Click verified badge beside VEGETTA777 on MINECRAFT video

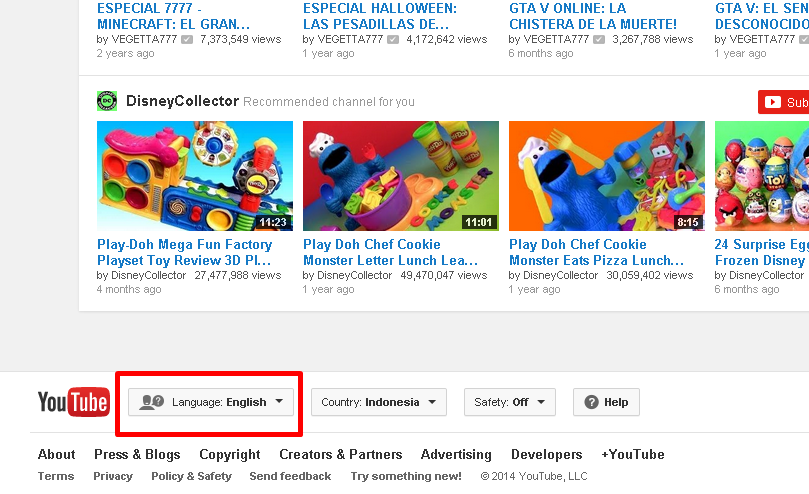point(187,40)
